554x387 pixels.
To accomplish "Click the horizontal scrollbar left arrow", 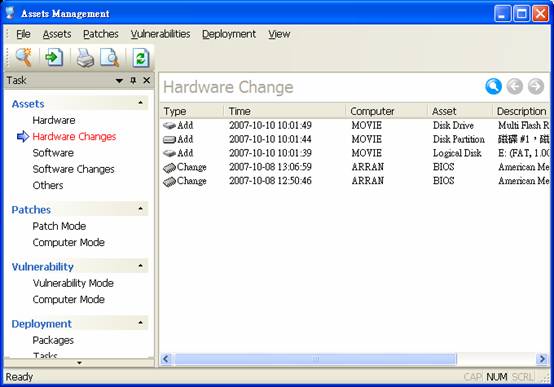I will point(166,359).
